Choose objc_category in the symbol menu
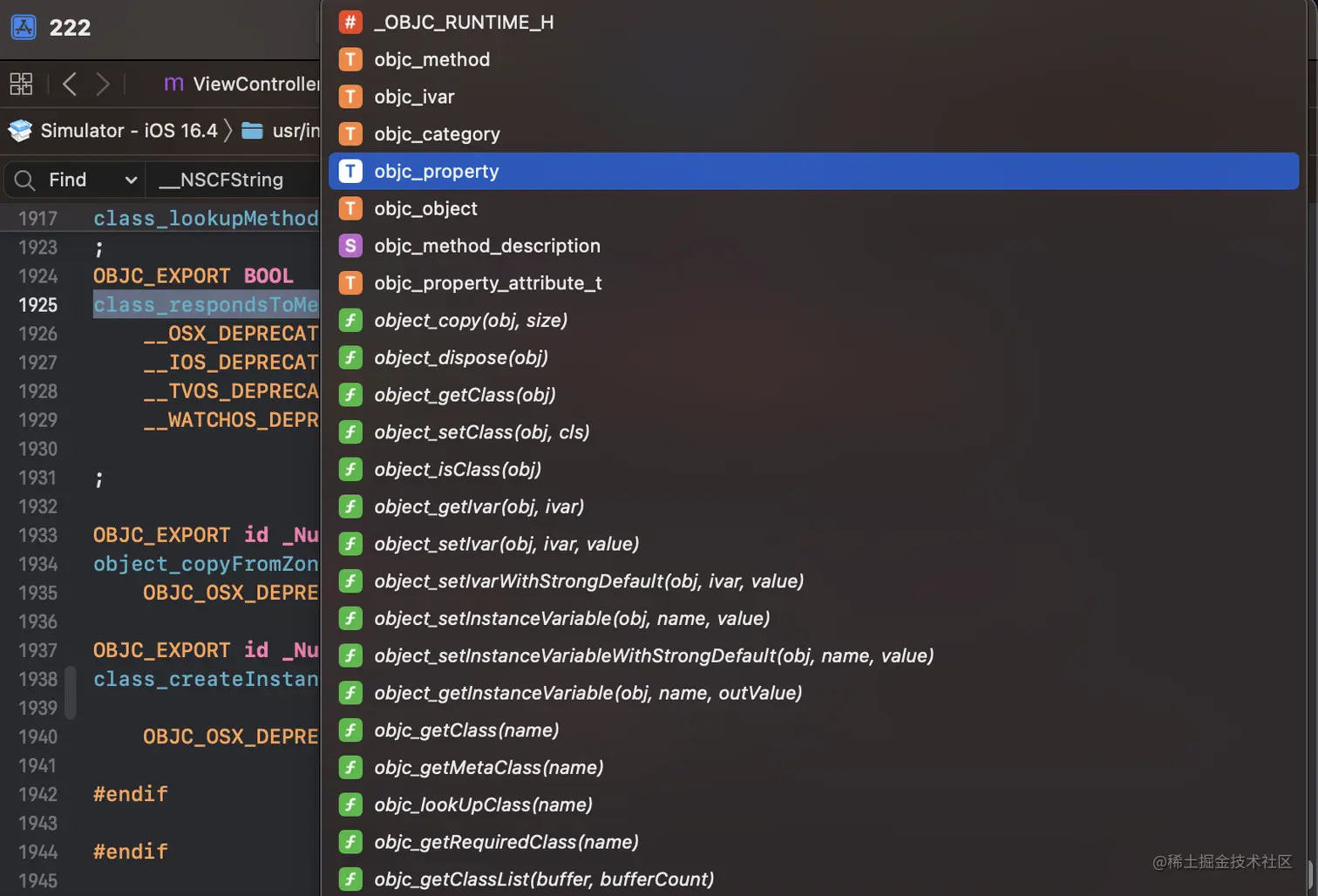The height and width of the screenshot is (896, 1318). [x=813, y=134]
